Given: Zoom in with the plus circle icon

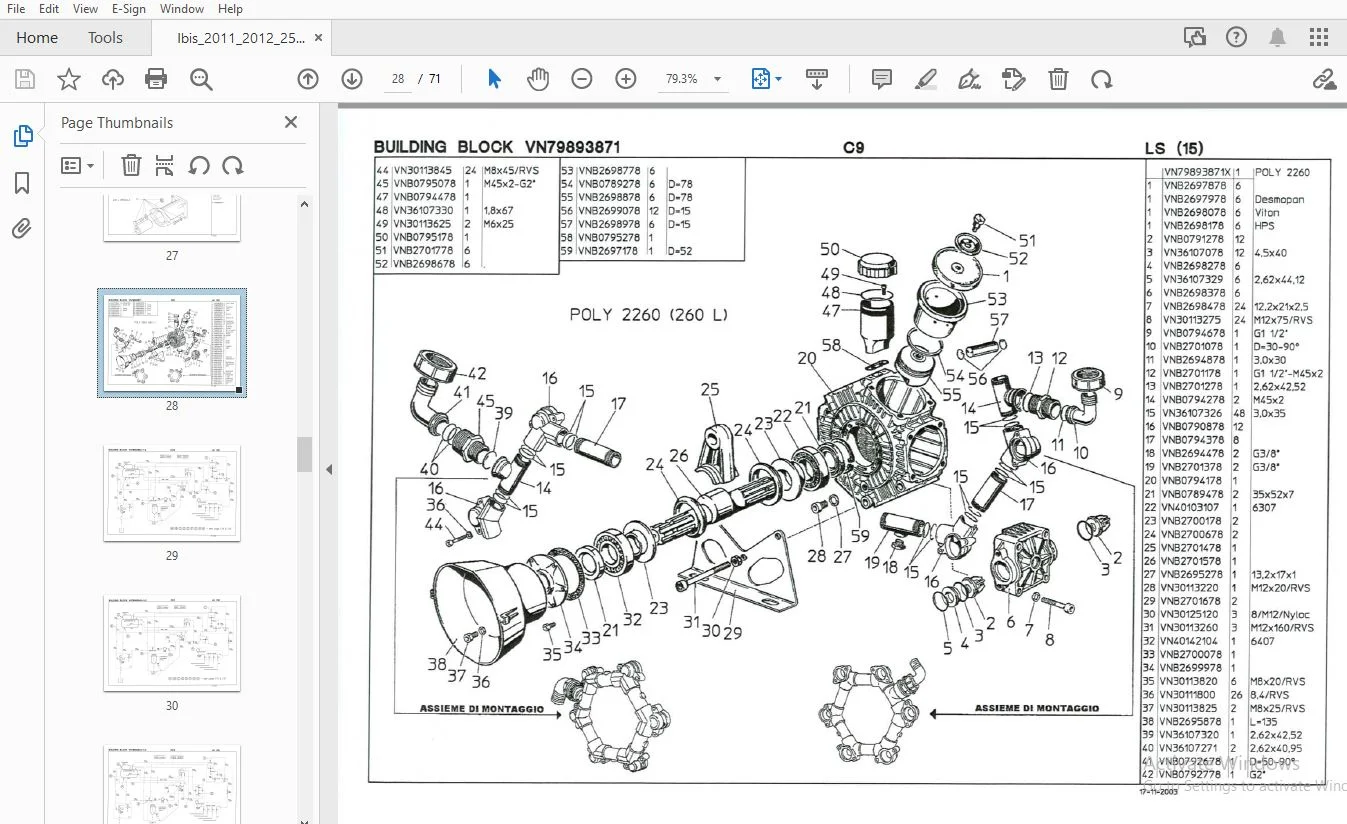Looking at the screenshot, I should (626, 79).
